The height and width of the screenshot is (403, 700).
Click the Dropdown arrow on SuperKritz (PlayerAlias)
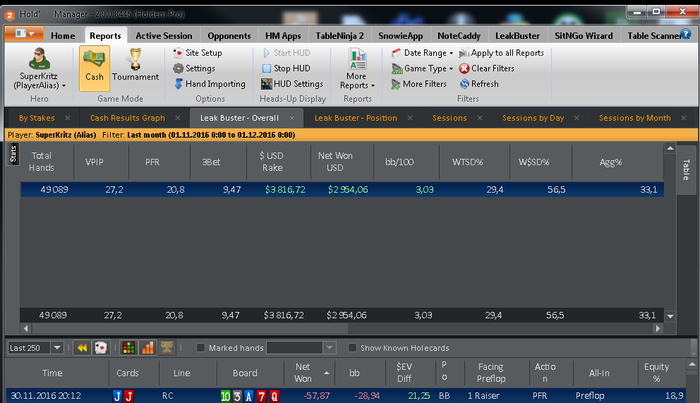(64, 86)
